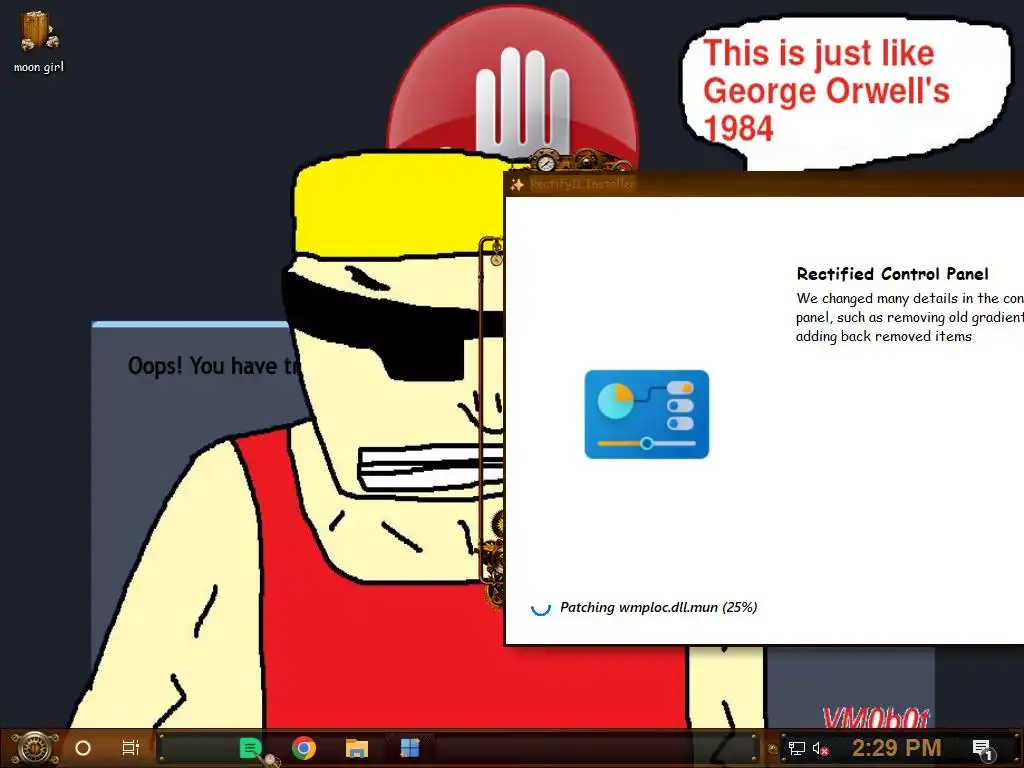Screen dimensions: 1024x768
Task: Open network status tray icon
Action: pyautogui.click(x=797, y=748)
